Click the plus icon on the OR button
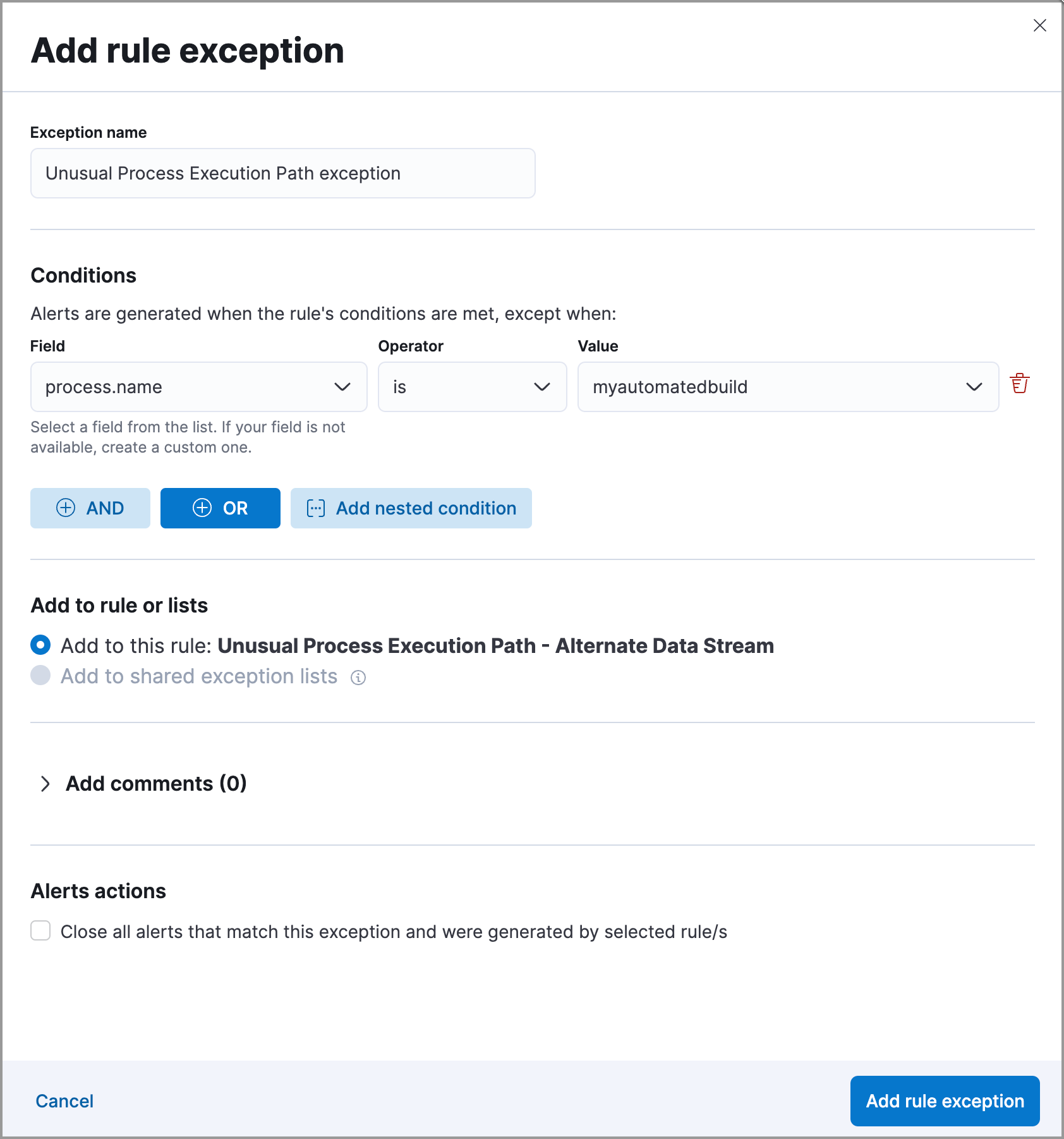1064x1139 pixels. point(203,508)
